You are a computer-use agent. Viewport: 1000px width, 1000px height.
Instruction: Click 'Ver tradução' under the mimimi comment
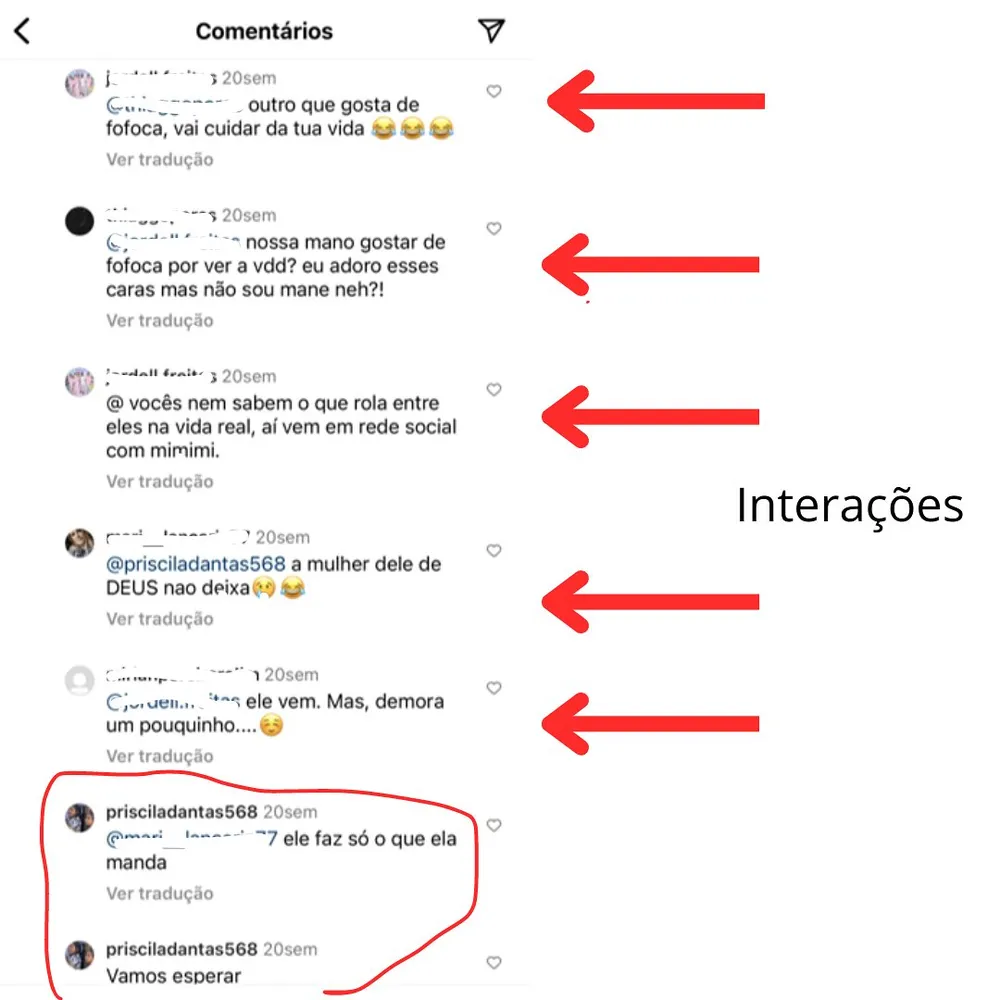tap(159, 482)
